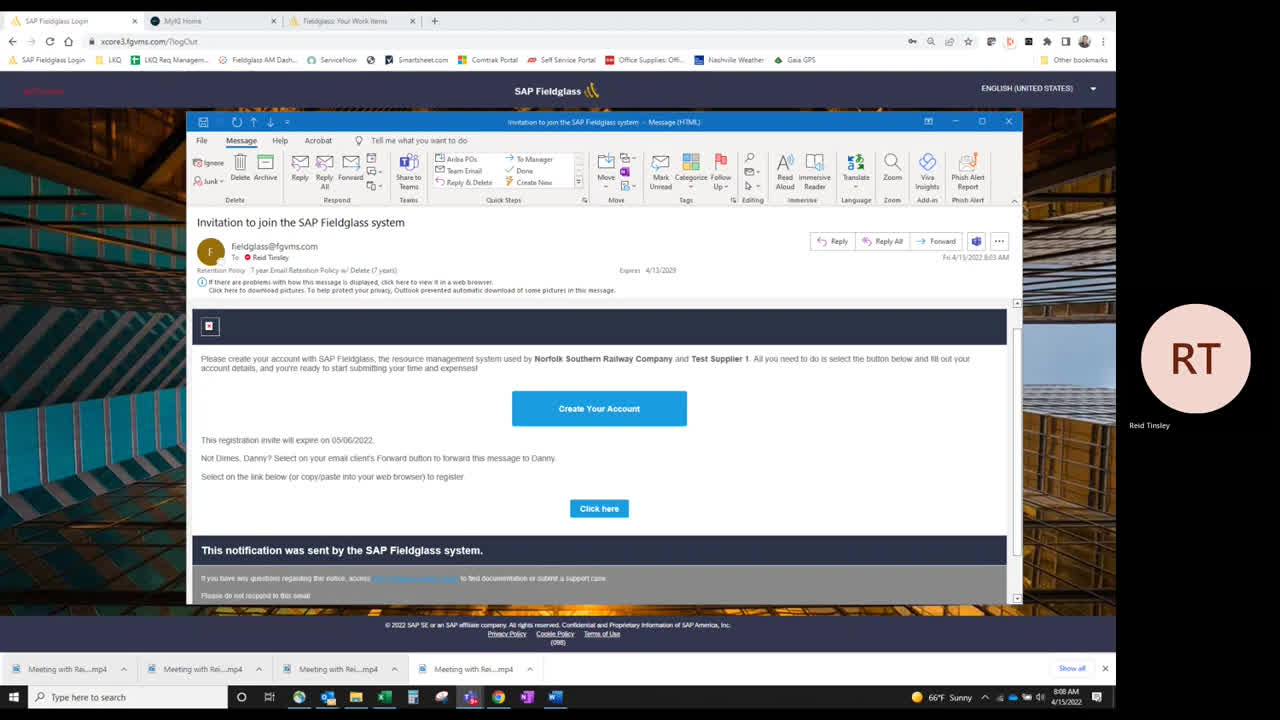Open language dropdown English (United States)
This screenshot has width=1280, height=720.
tap(1038, 88)
